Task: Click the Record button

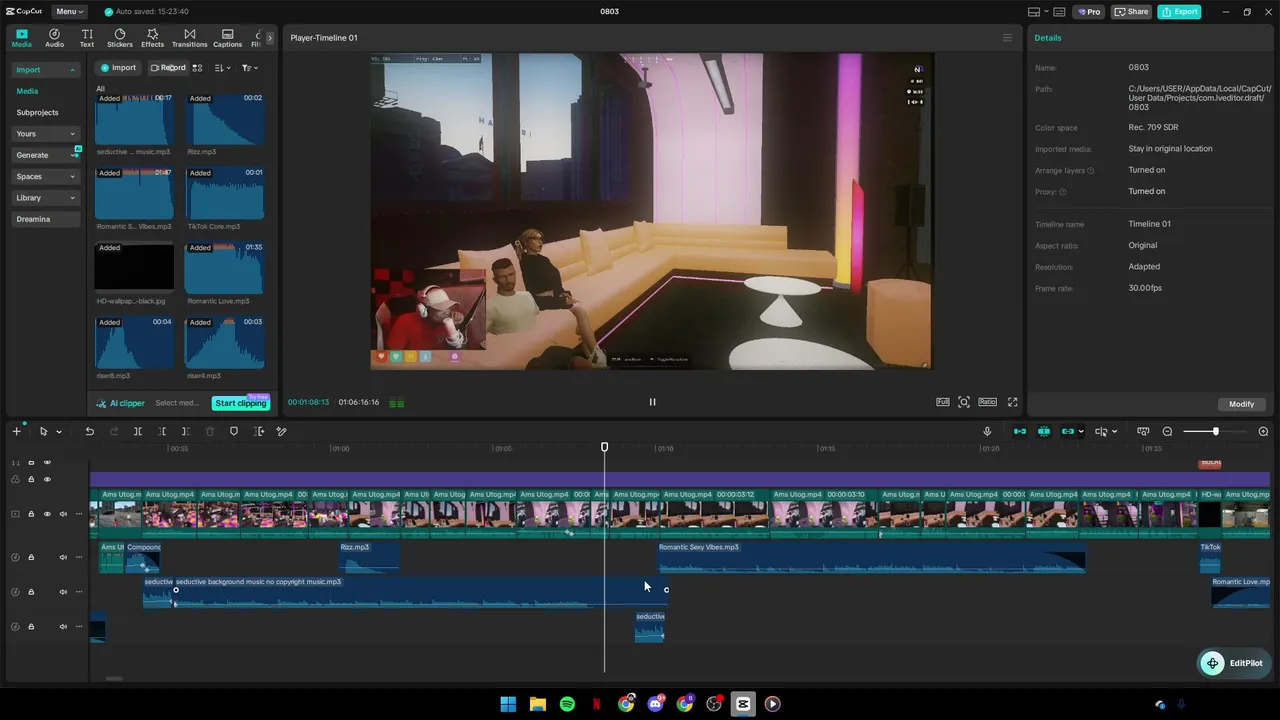Action: tap(168, 68)
